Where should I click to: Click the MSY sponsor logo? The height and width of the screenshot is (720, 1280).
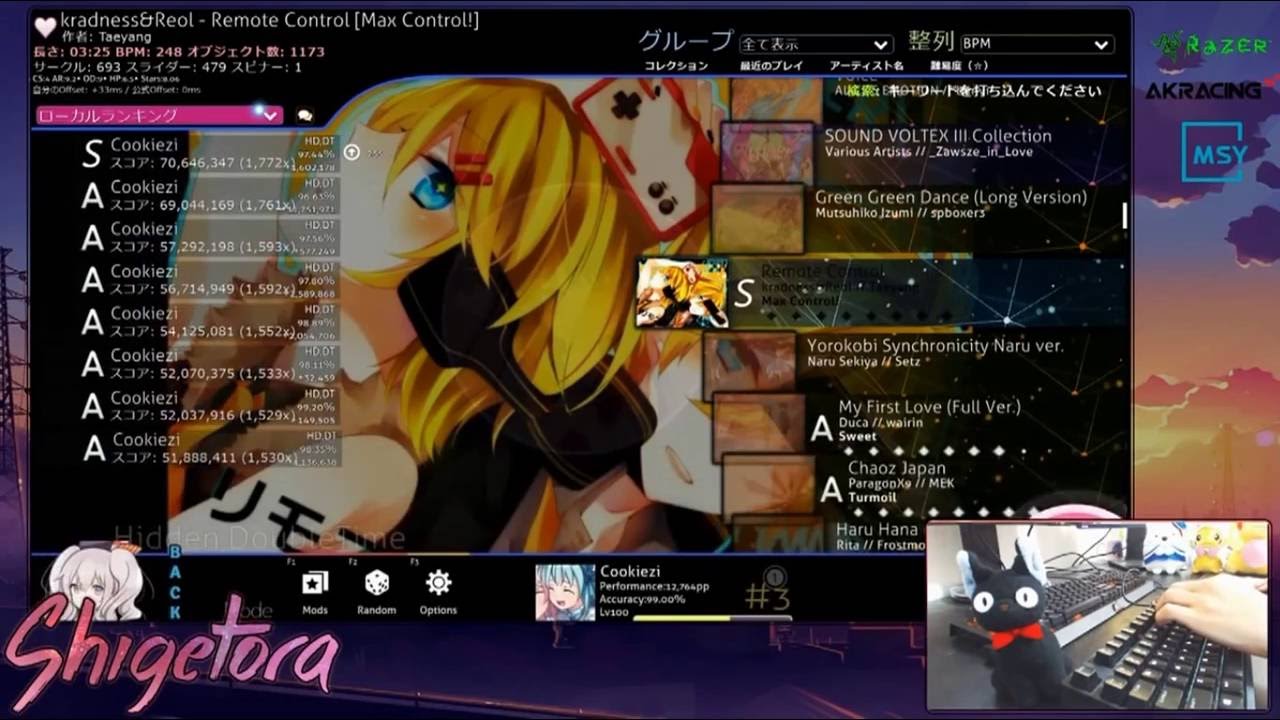[x=1214, y=152]
